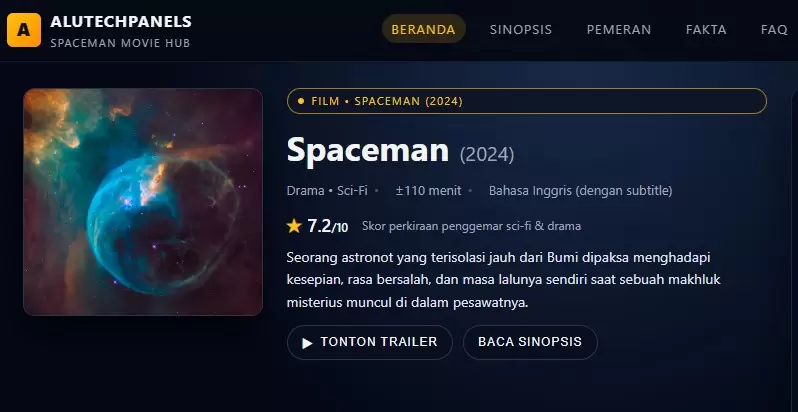
Task: Click the Bahasa Inggris language label
Action: [580, 190]
